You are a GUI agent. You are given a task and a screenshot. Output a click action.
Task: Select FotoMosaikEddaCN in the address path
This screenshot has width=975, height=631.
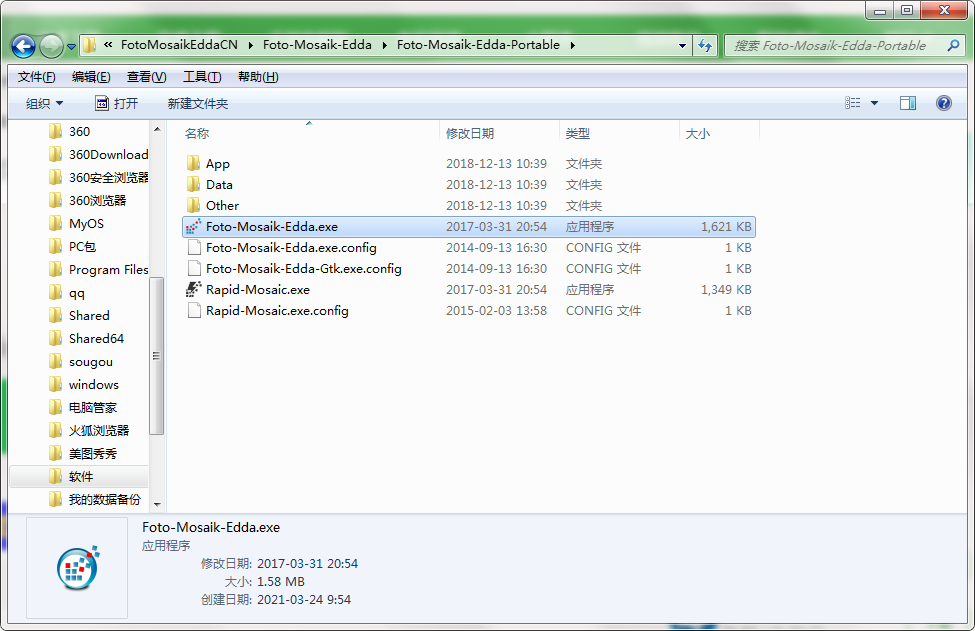point(179,45)
